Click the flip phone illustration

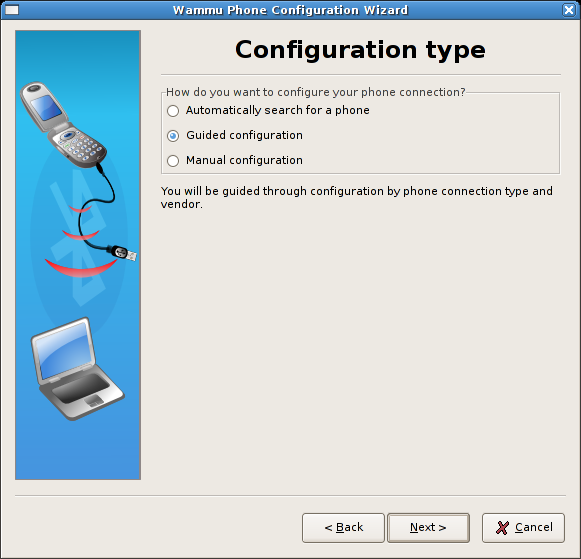pyautogui.click(x=63, y=124)
